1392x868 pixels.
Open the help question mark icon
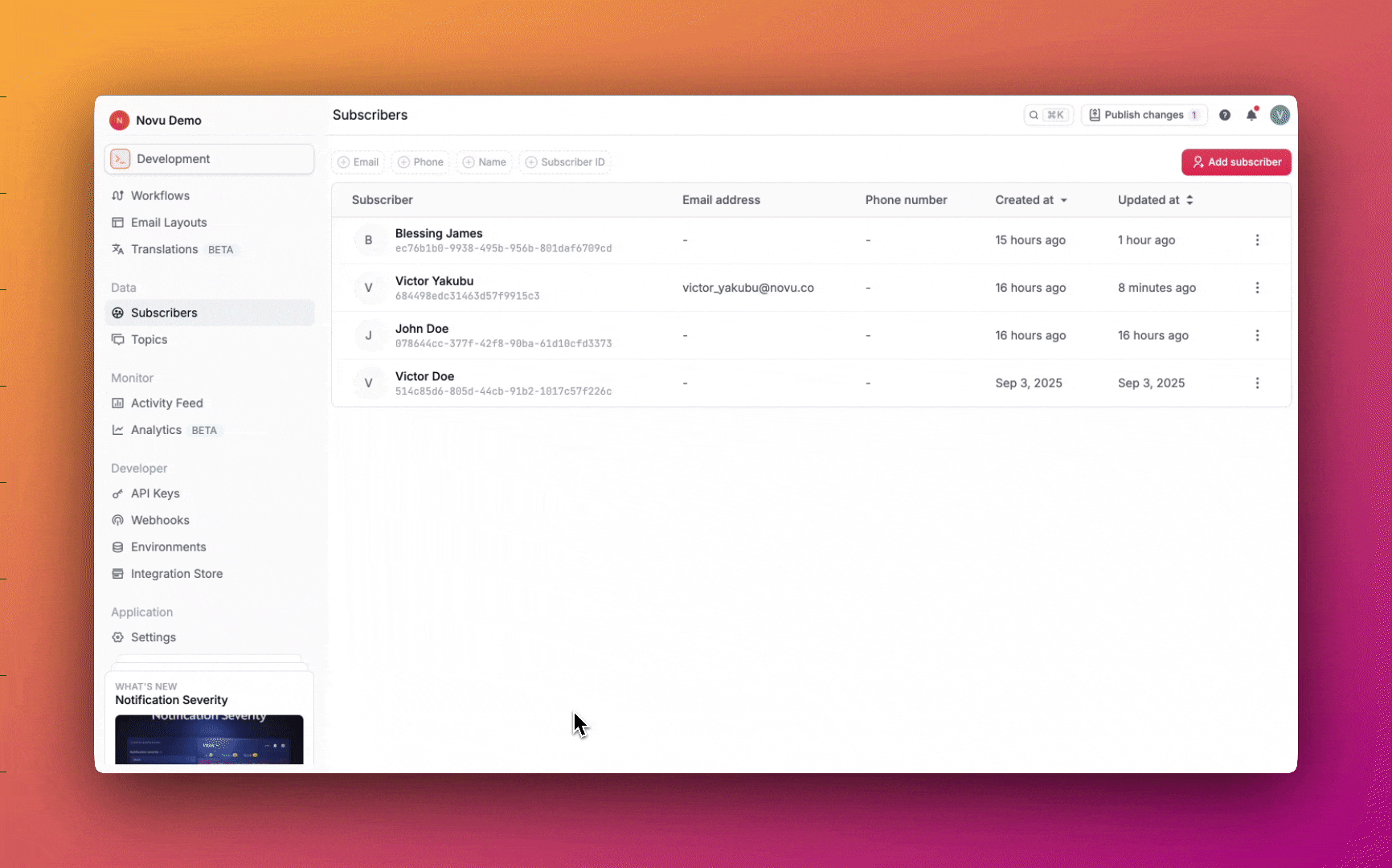click(1225, 115)
